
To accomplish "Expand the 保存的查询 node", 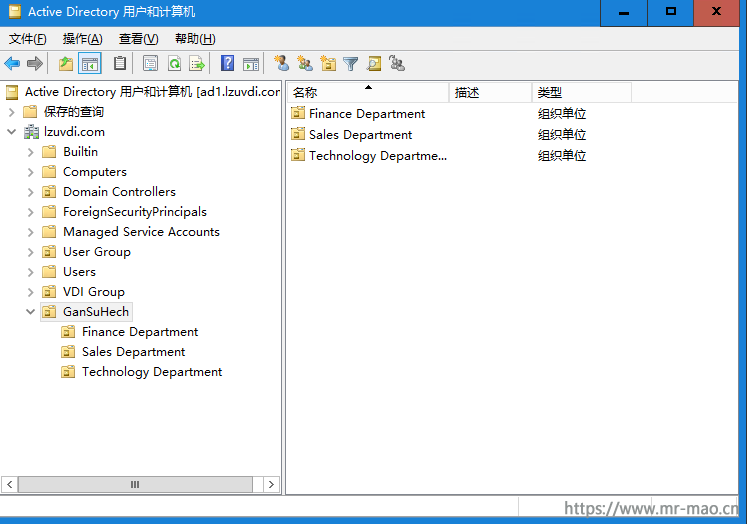I will 12,112.
